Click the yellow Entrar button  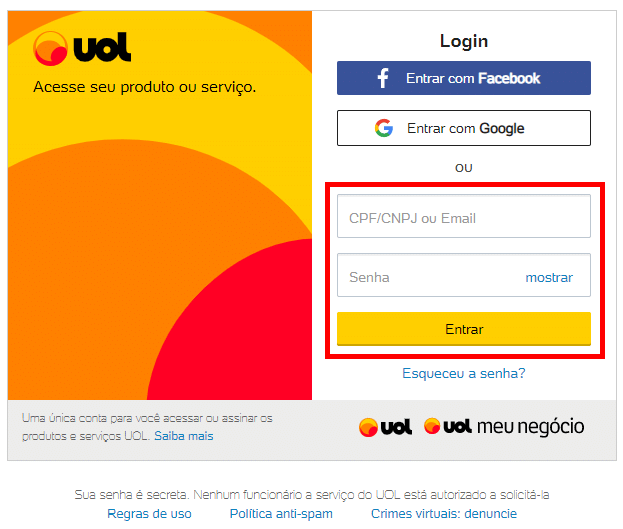(x=464, y=329)
